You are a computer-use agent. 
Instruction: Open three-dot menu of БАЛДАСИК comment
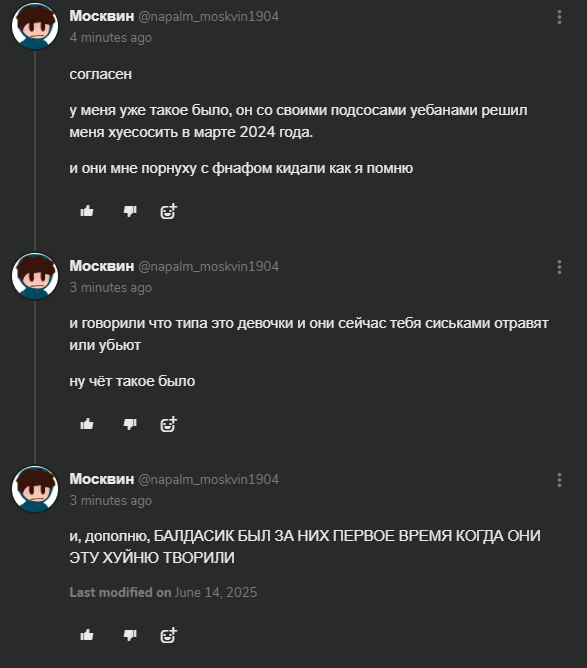click(x=559, y=480)
